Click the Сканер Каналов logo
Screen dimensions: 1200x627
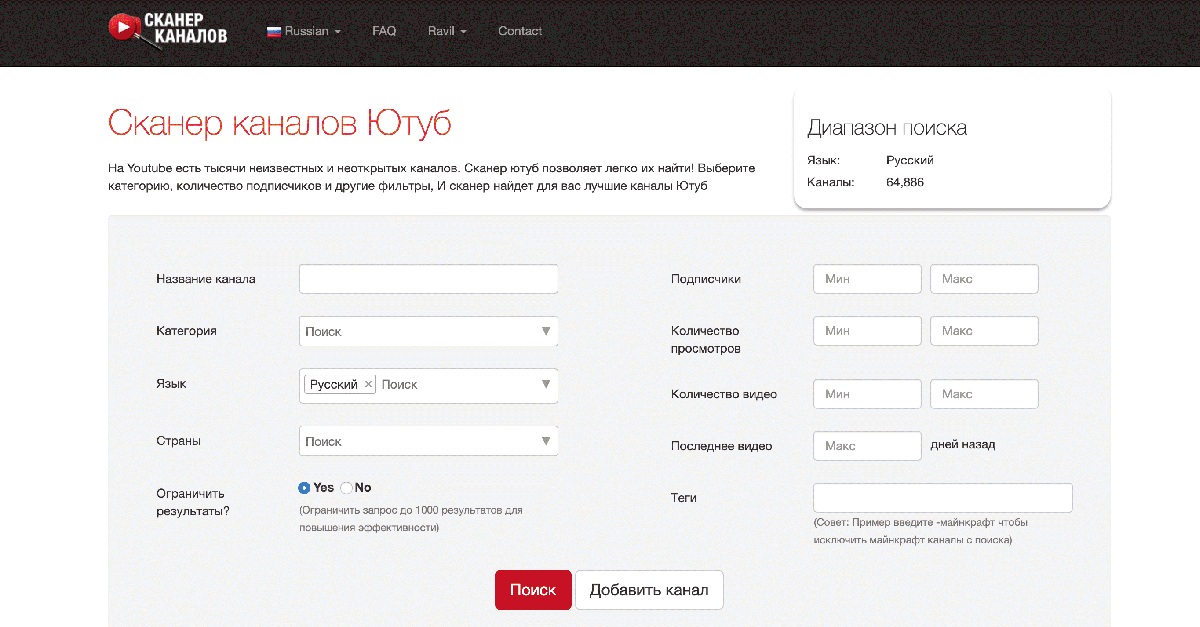[168, 30]
